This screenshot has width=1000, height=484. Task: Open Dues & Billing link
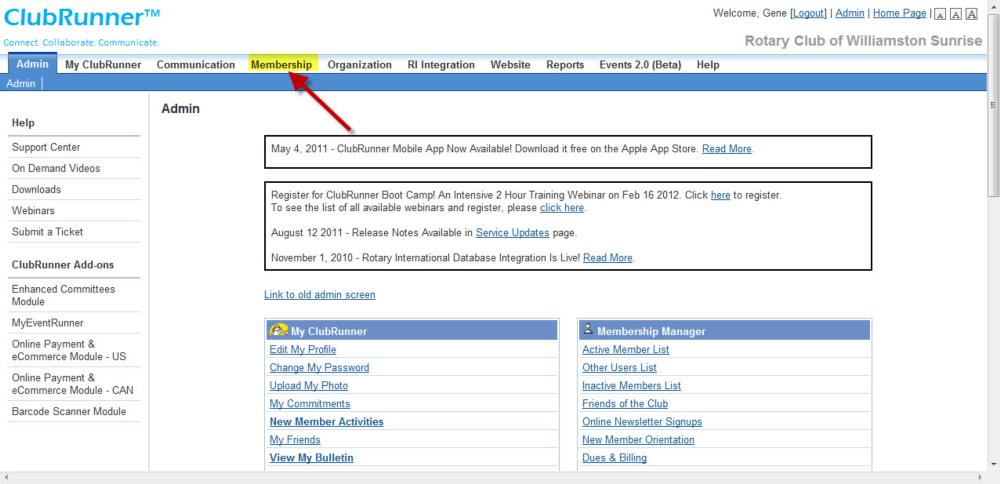click(614, 458)
